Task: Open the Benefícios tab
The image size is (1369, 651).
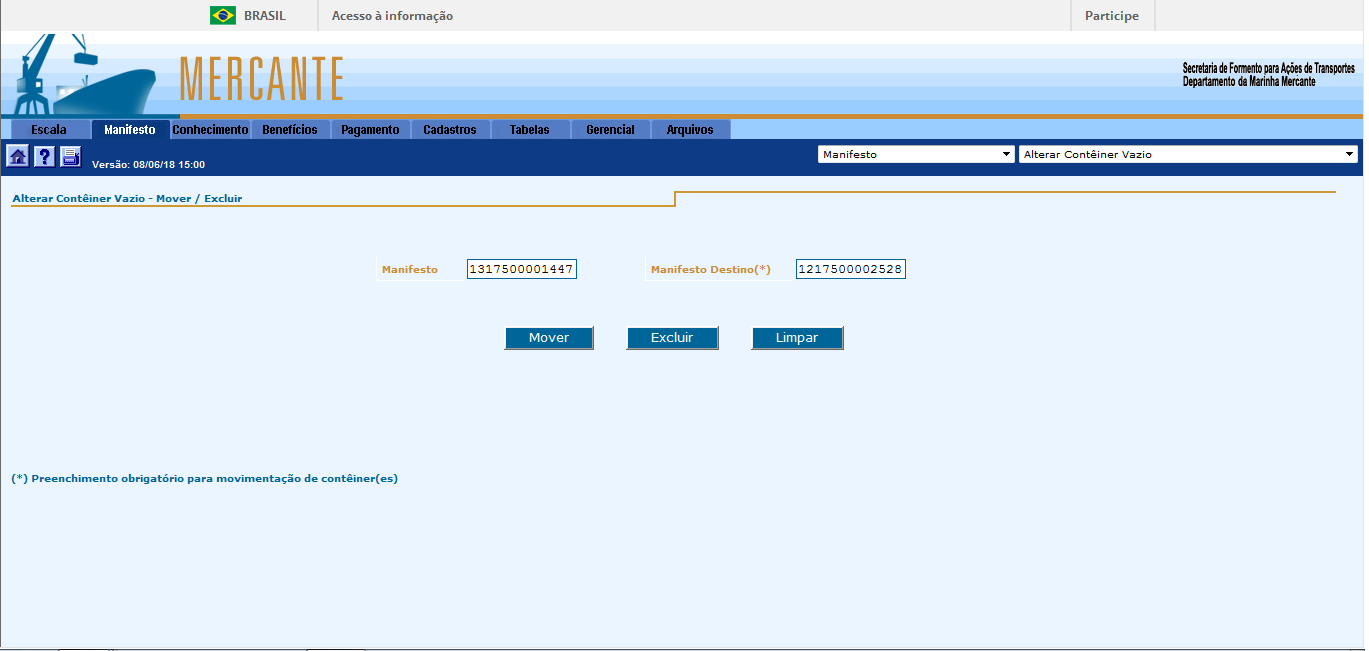Action: coord(290,130)
